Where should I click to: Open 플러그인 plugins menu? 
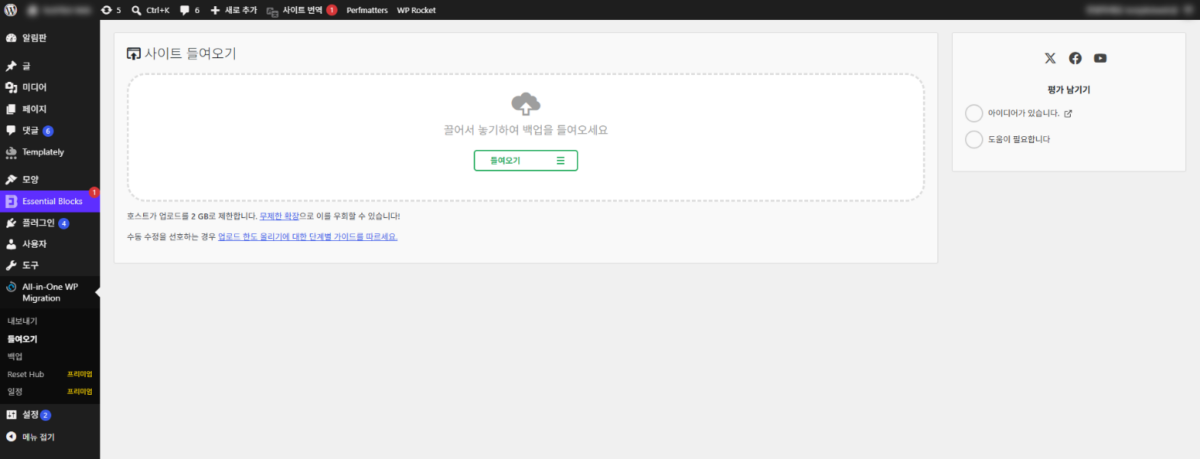click(50, 223)
